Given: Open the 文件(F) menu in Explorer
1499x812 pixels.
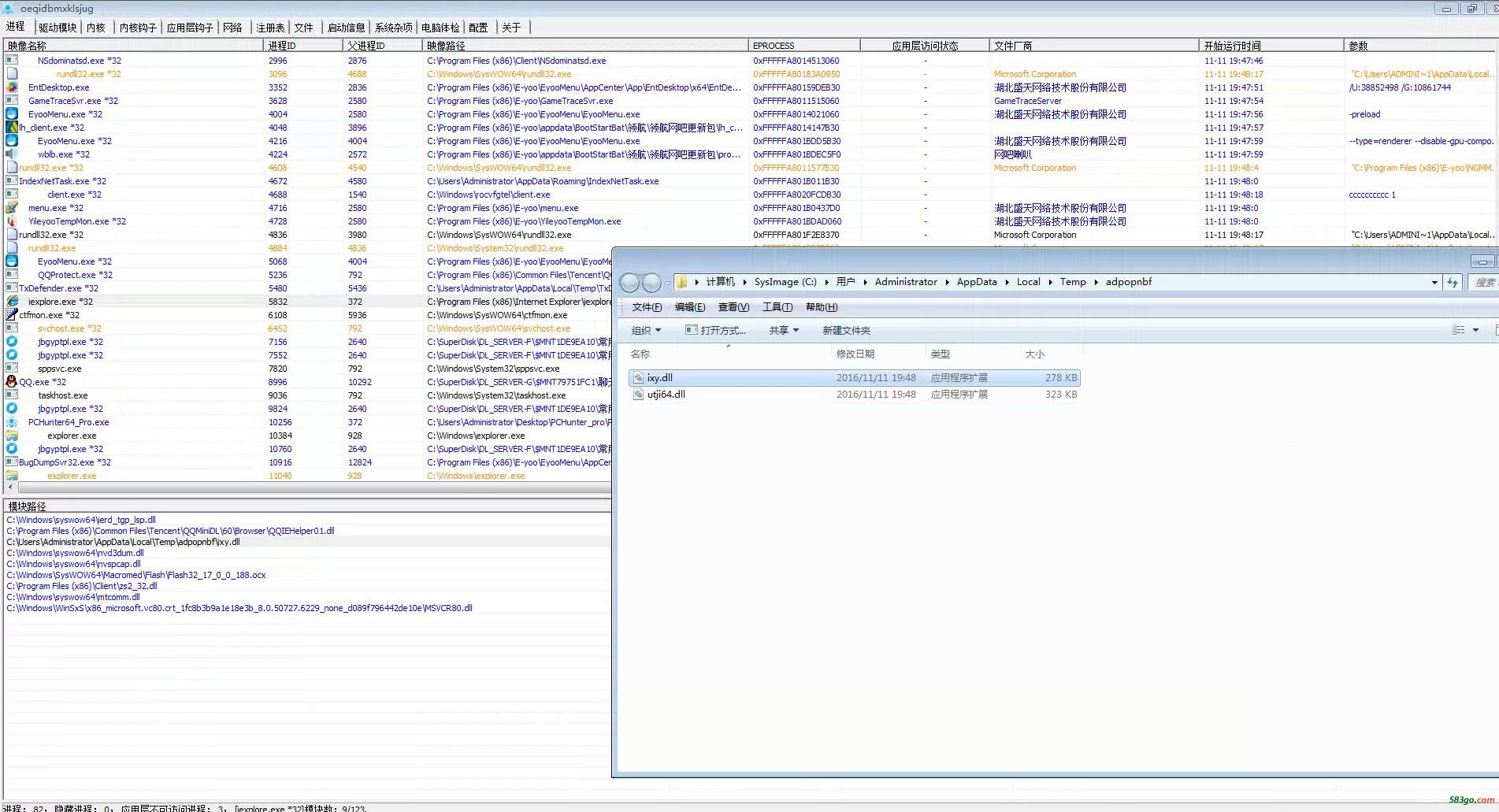Looking at the screenshot, I should click(647, 307).
